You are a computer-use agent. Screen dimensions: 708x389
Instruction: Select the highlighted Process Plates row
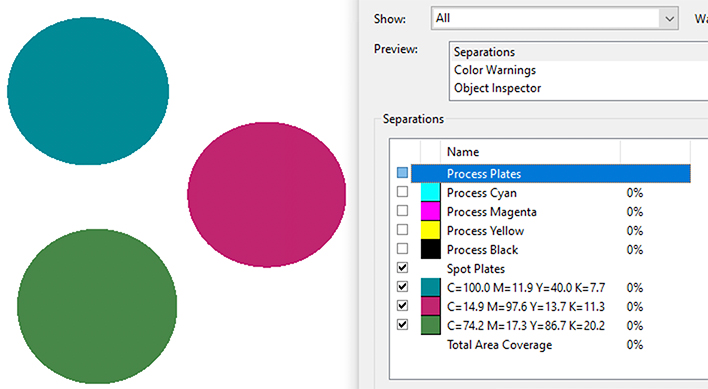pyautogui.click(x=551, y=174)
